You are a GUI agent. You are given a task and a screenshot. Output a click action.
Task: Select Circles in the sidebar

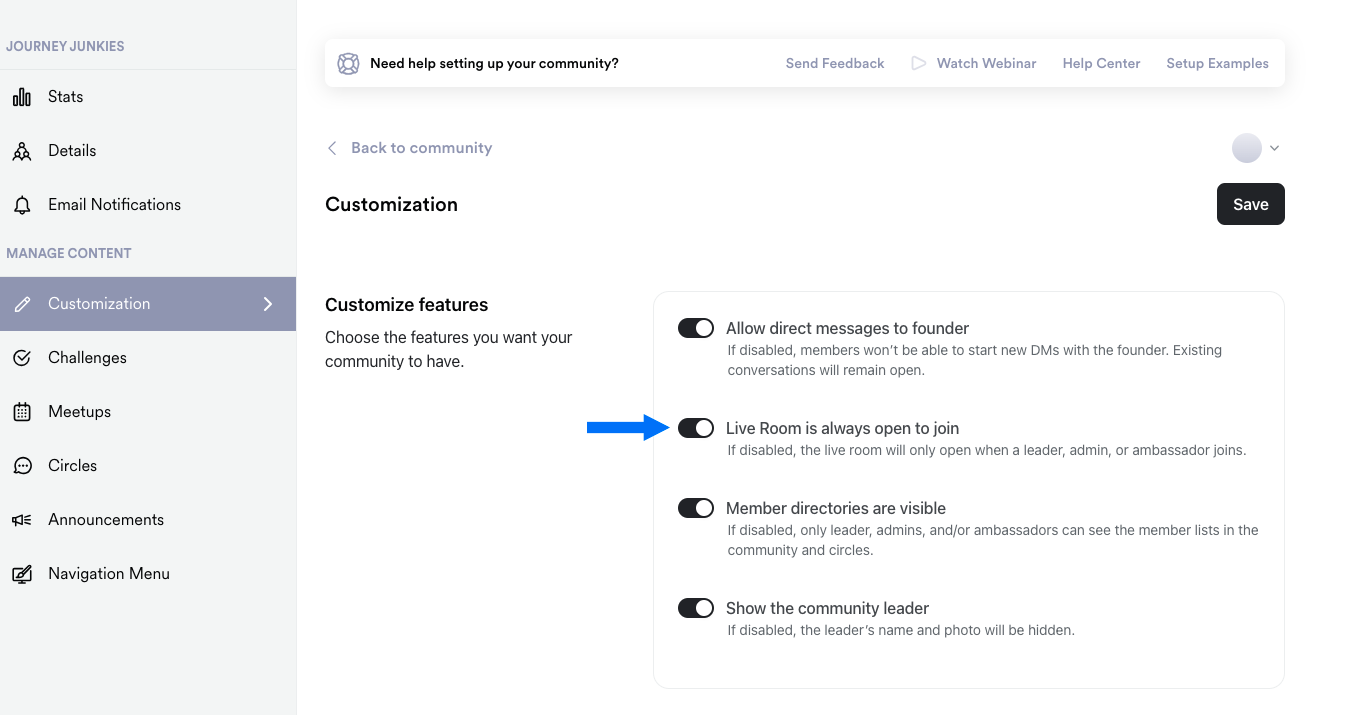(x=148, y=466)
